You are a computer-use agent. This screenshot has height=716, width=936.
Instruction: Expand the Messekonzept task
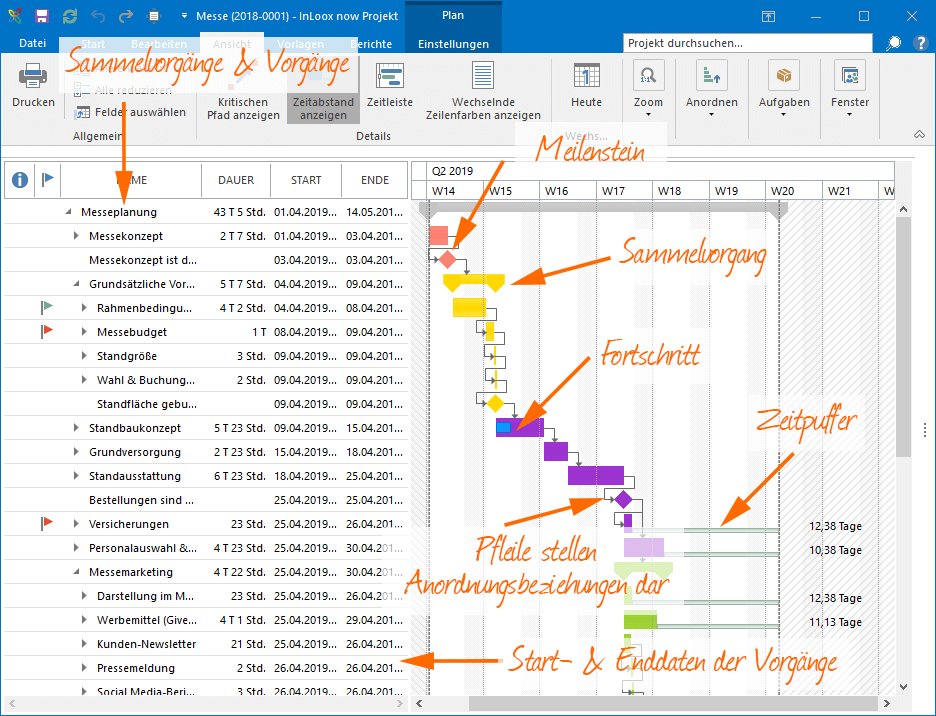76,235
